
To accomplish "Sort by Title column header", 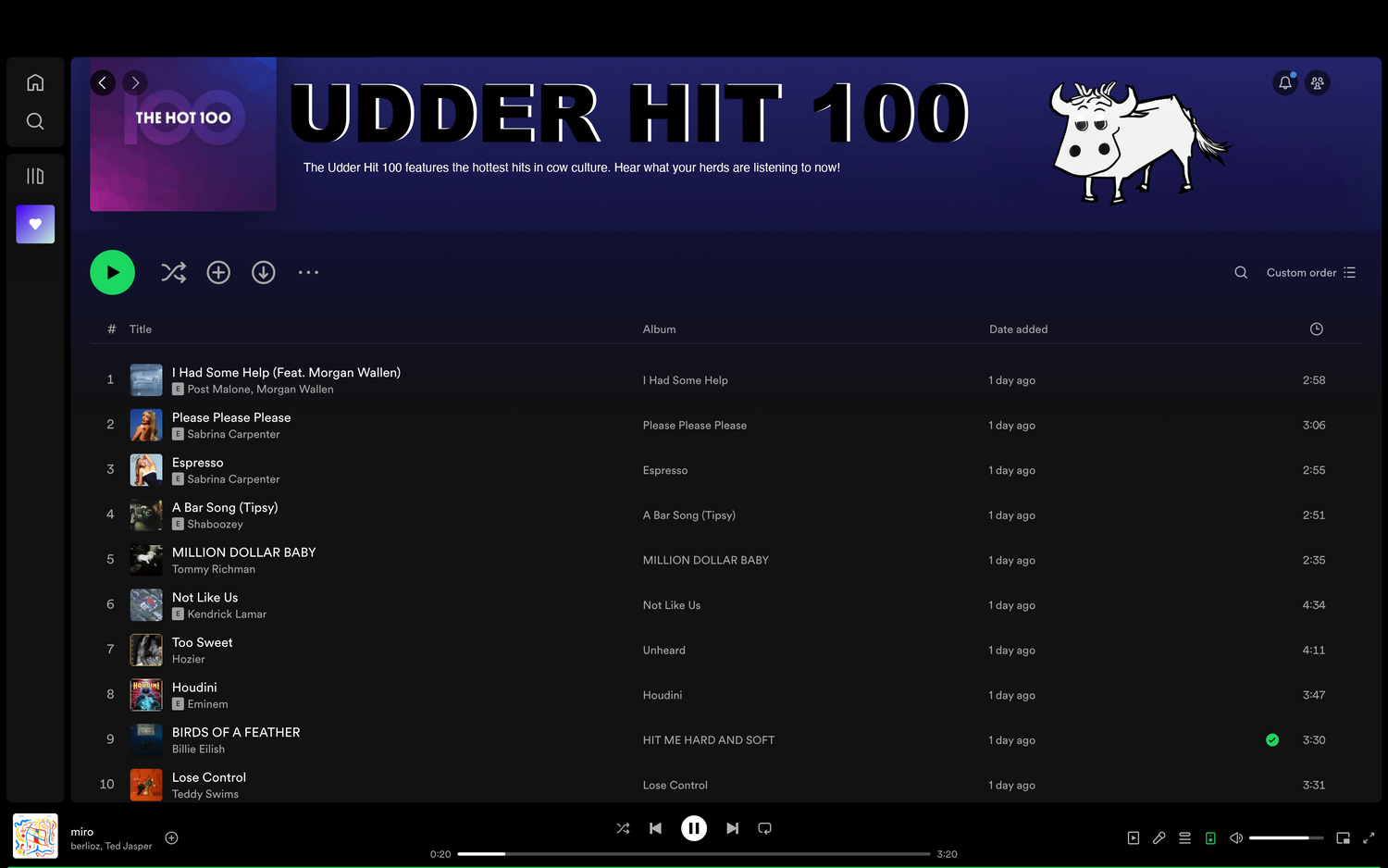I will tap(141, 329).
